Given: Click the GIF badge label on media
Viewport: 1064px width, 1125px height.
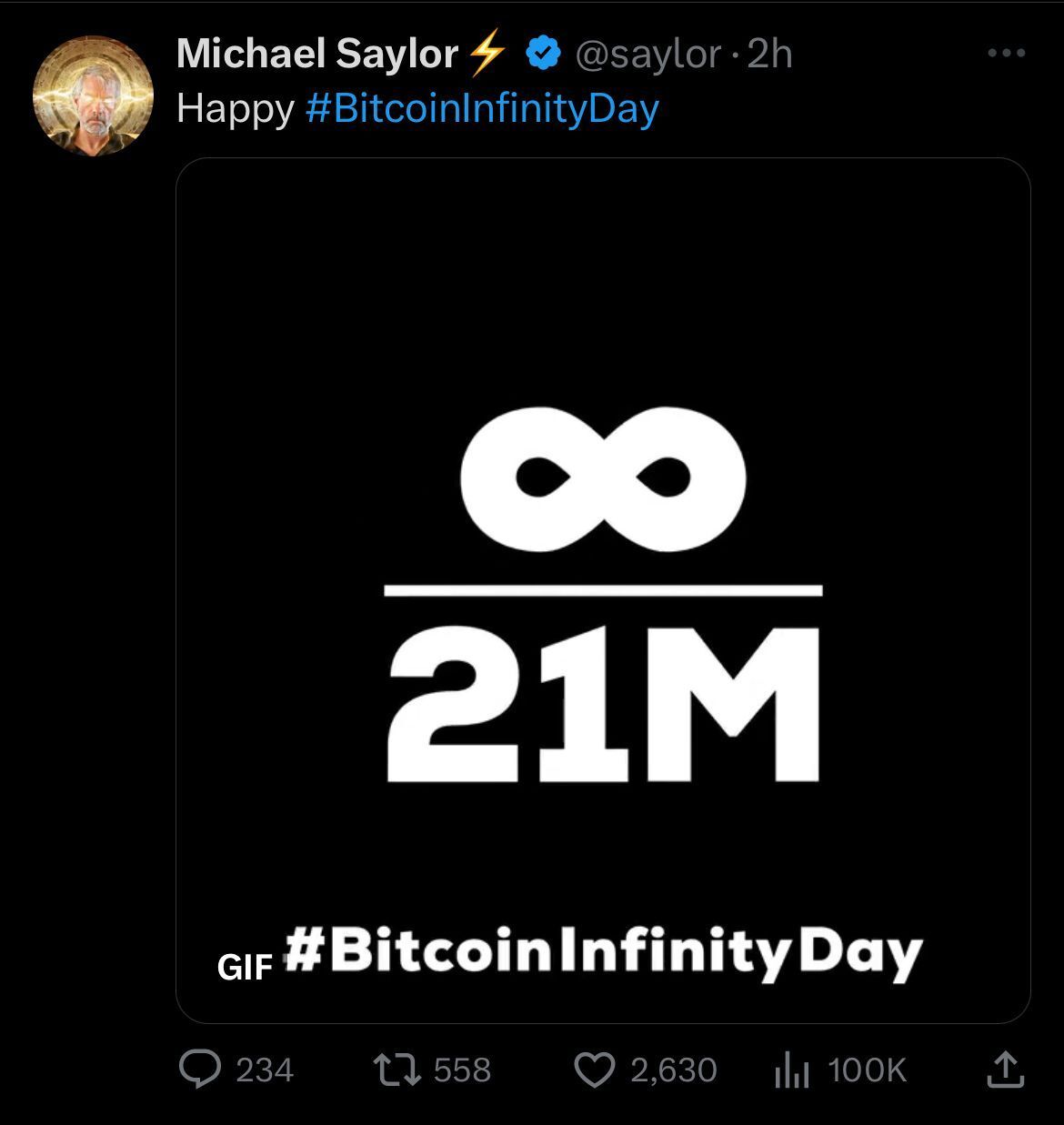Looking at the screenshot, I should click(x=245, y=968).
